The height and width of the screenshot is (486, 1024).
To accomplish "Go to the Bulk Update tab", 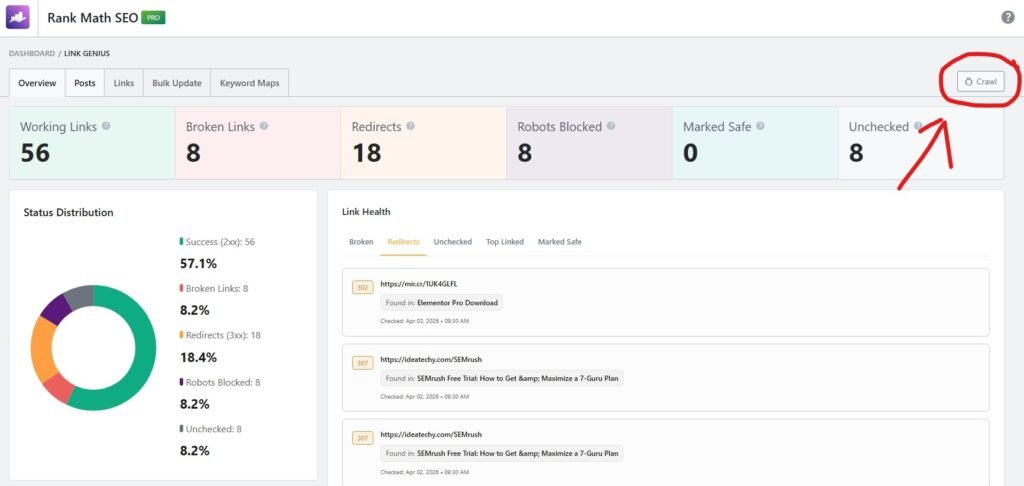I will [176, 83].
